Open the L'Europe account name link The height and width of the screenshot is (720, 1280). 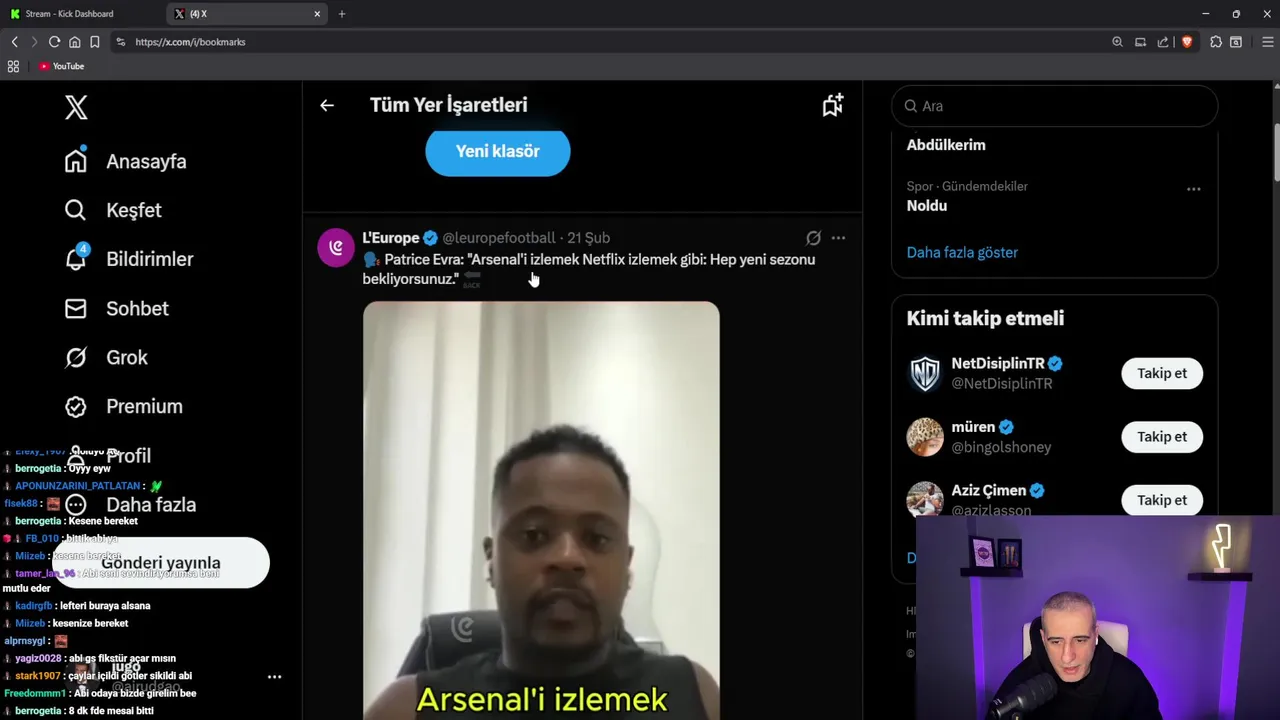tap(391, 238)
